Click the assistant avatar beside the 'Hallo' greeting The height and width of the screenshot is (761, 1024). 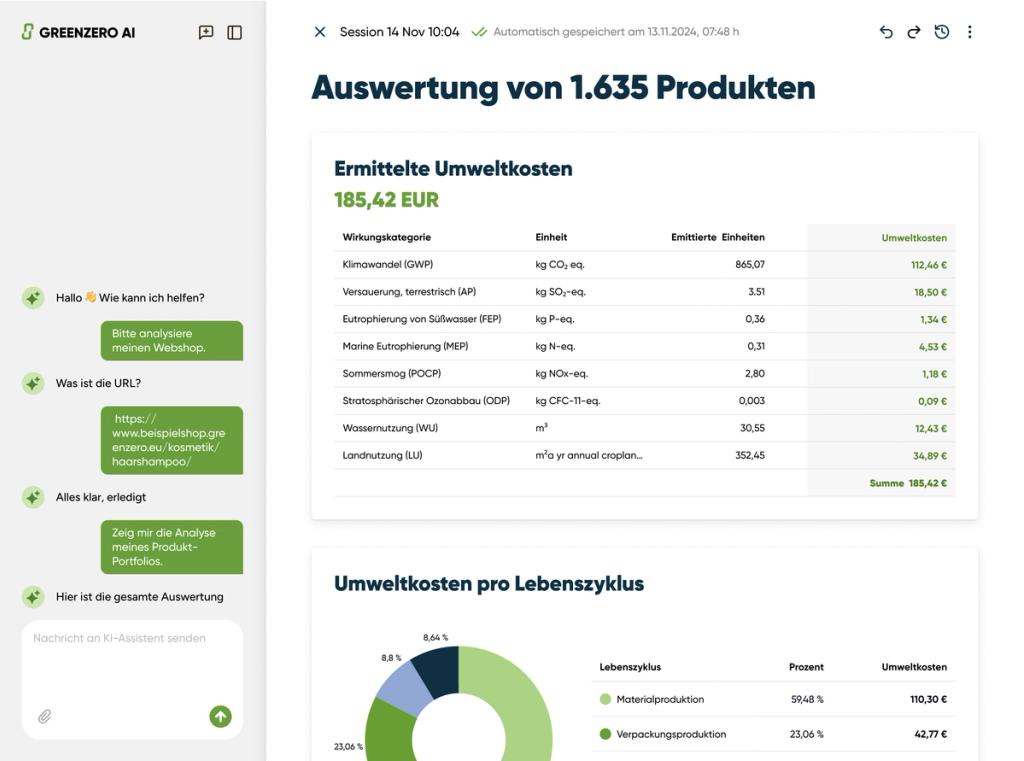33,298
